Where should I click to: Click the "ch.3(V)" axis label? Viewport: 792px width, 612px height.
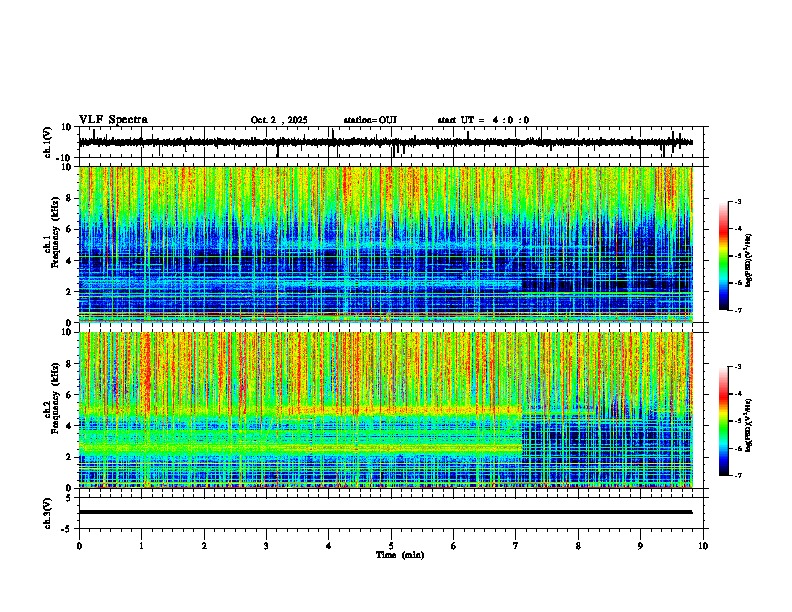pos(48,513)
